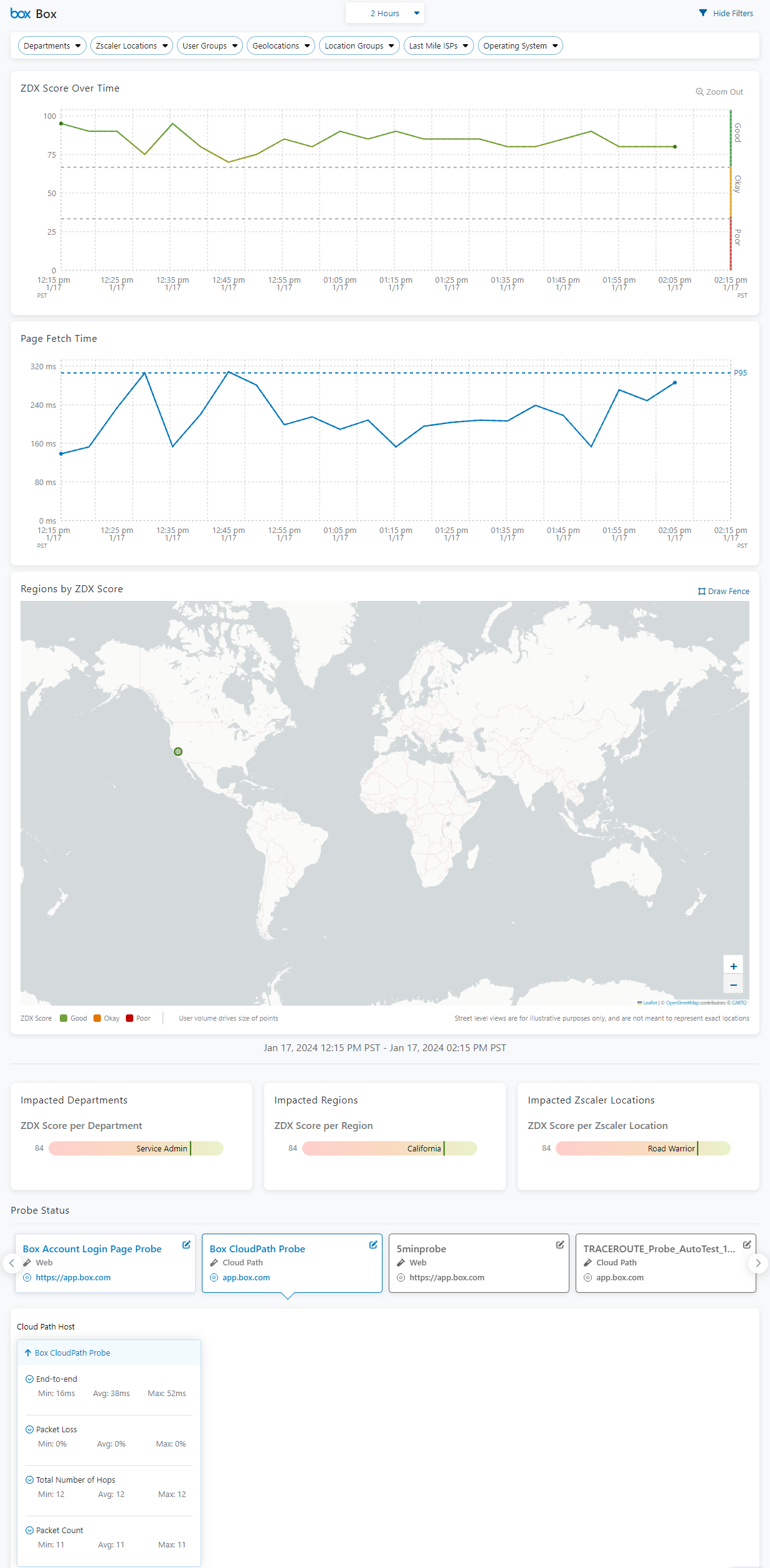
Task: Toggle the Total Number of Hops section
Action: [x=29, y=1480]
